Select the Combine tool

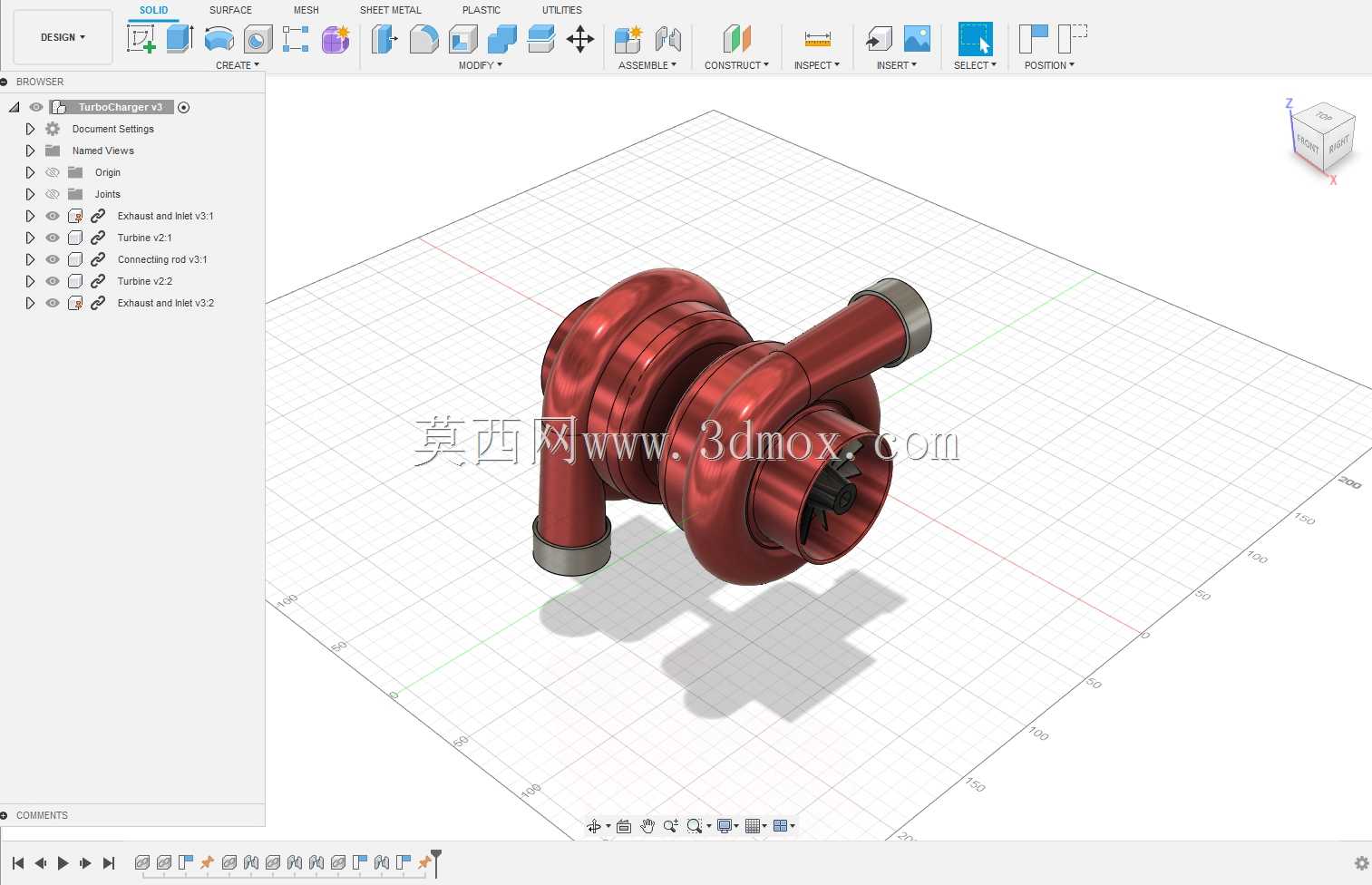(501, 39)
